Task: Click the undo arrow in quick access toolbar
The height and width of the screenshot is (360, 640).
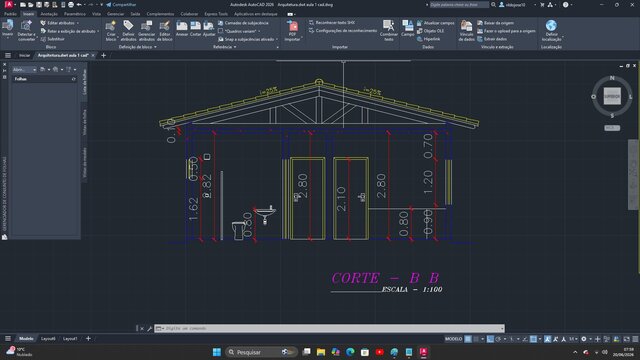Action: tap(79, 4)
